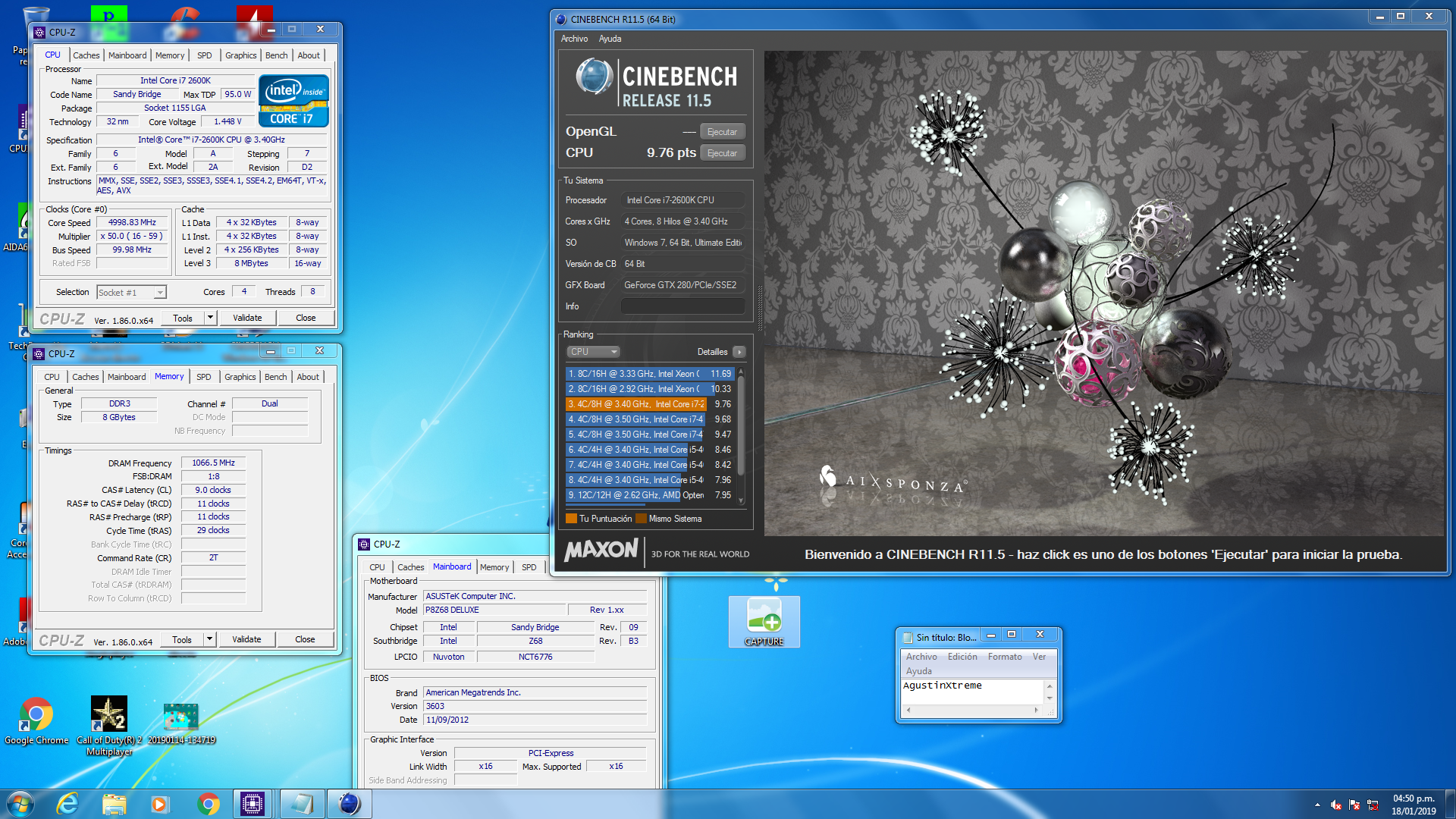Expand Tools arrow in Memory CPU-Z window
The height and width of the screenshot is (819, 1456).
tap(209, 639)
